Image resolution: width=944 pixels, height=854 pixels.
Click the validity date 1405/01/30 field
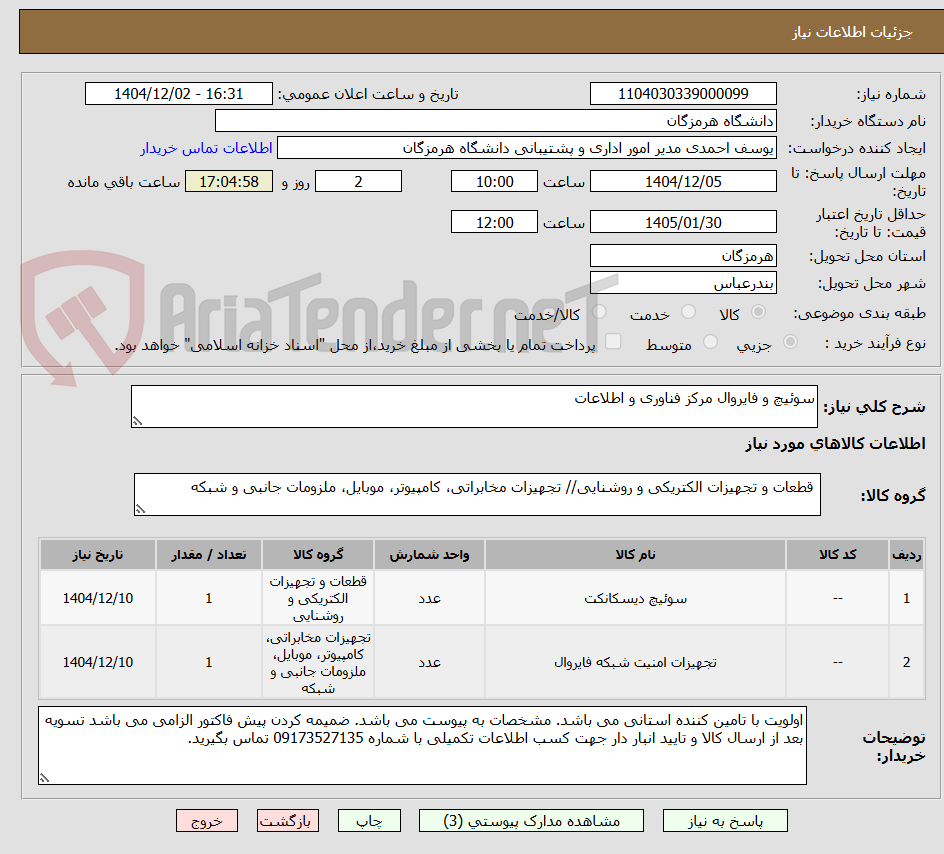[x=683, y=222]
